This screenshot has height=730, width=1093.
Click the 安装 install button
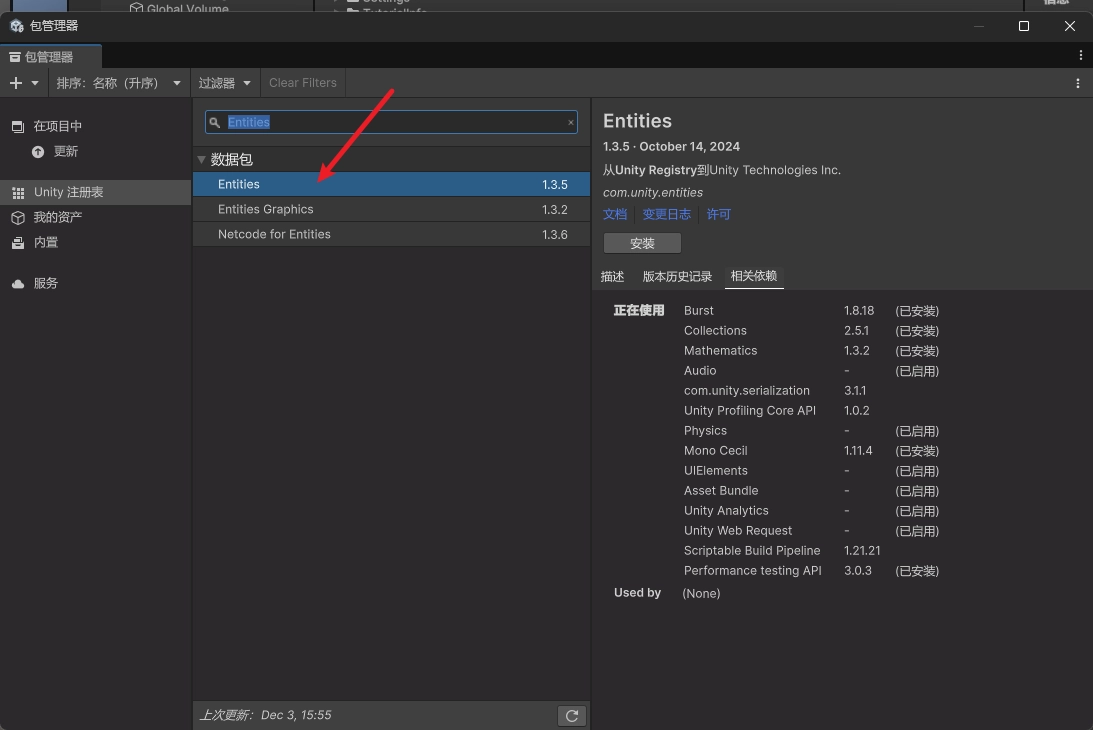642,243
